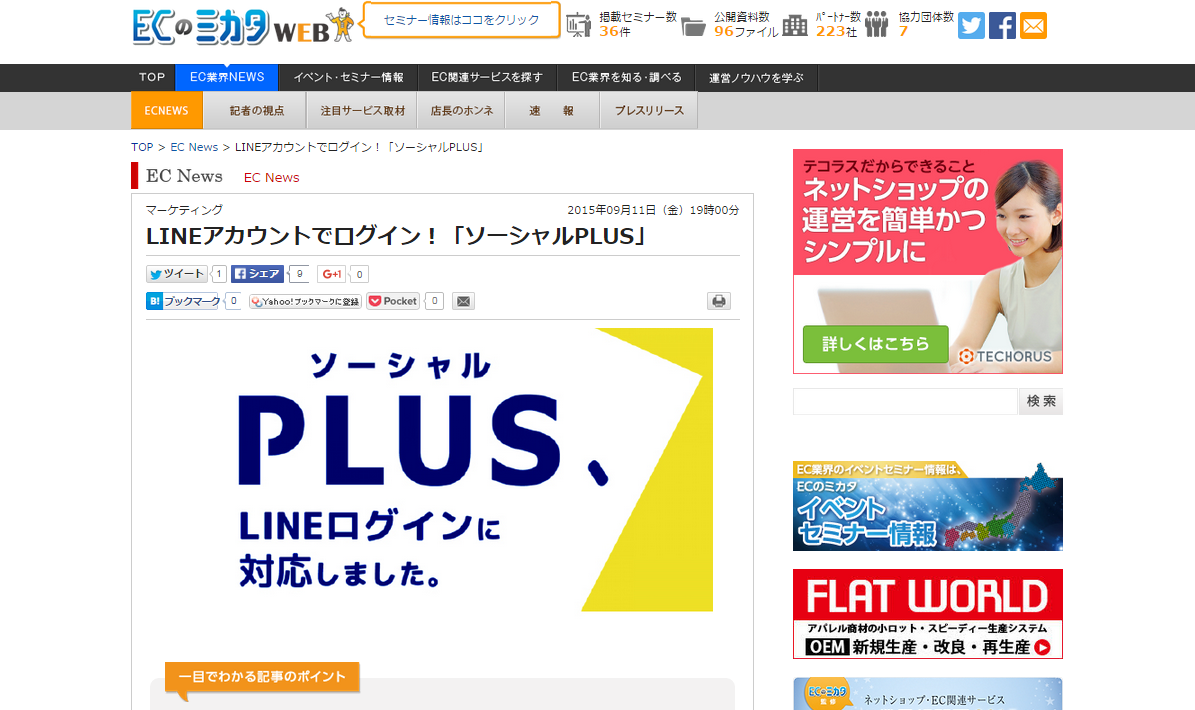Viewport: 1195px width, 710px height.
Task: Click the orange mail envelope header icon
Action: 1033,26
